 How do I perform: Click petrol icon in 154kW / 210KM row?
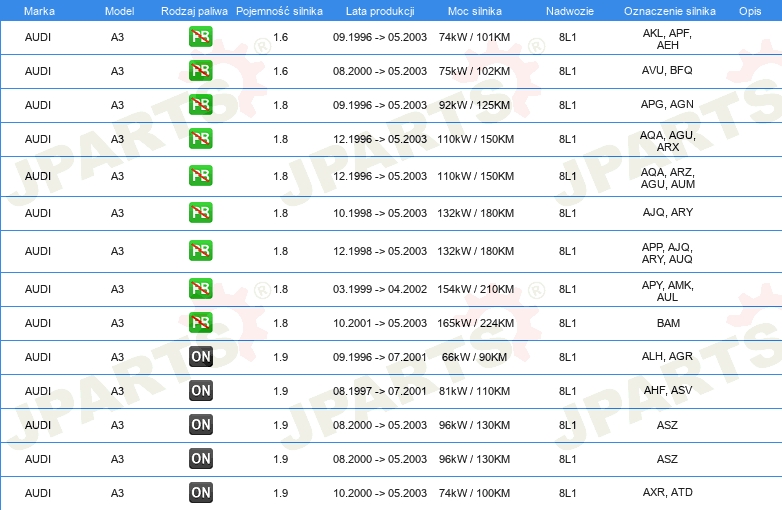(200, 289)
